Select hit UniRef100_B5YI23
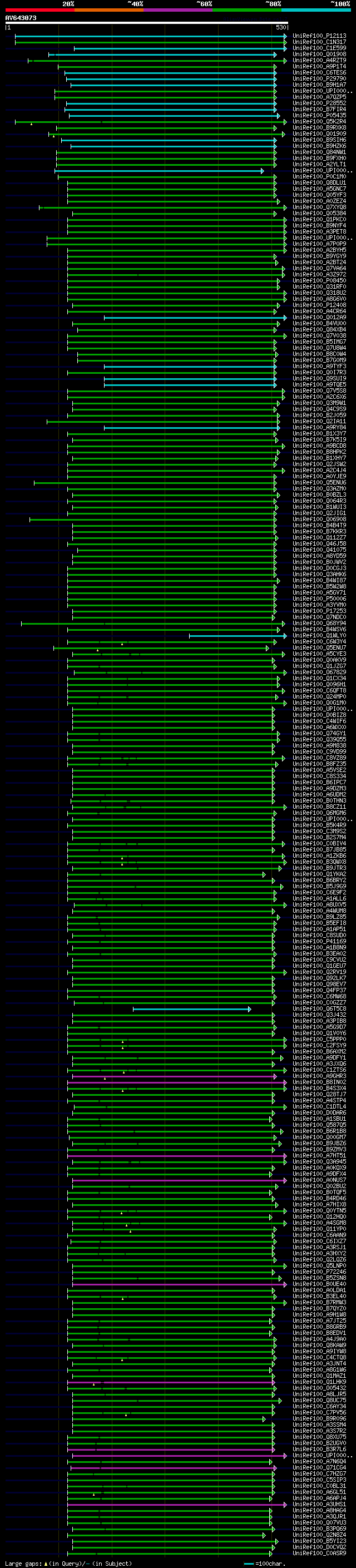 pyautogui.click(x=319, y=1541)
